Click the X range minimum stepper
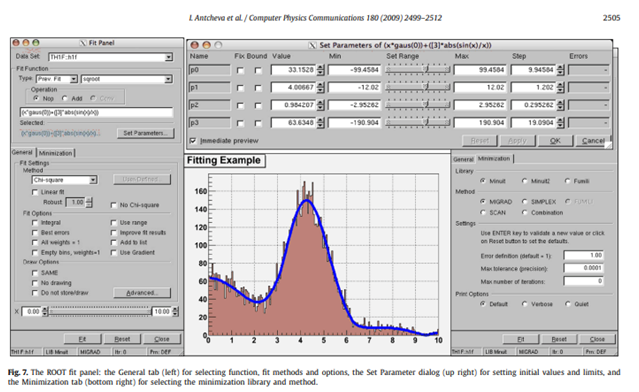This screenshot has height=392, width=639. (x=45, y=312)
